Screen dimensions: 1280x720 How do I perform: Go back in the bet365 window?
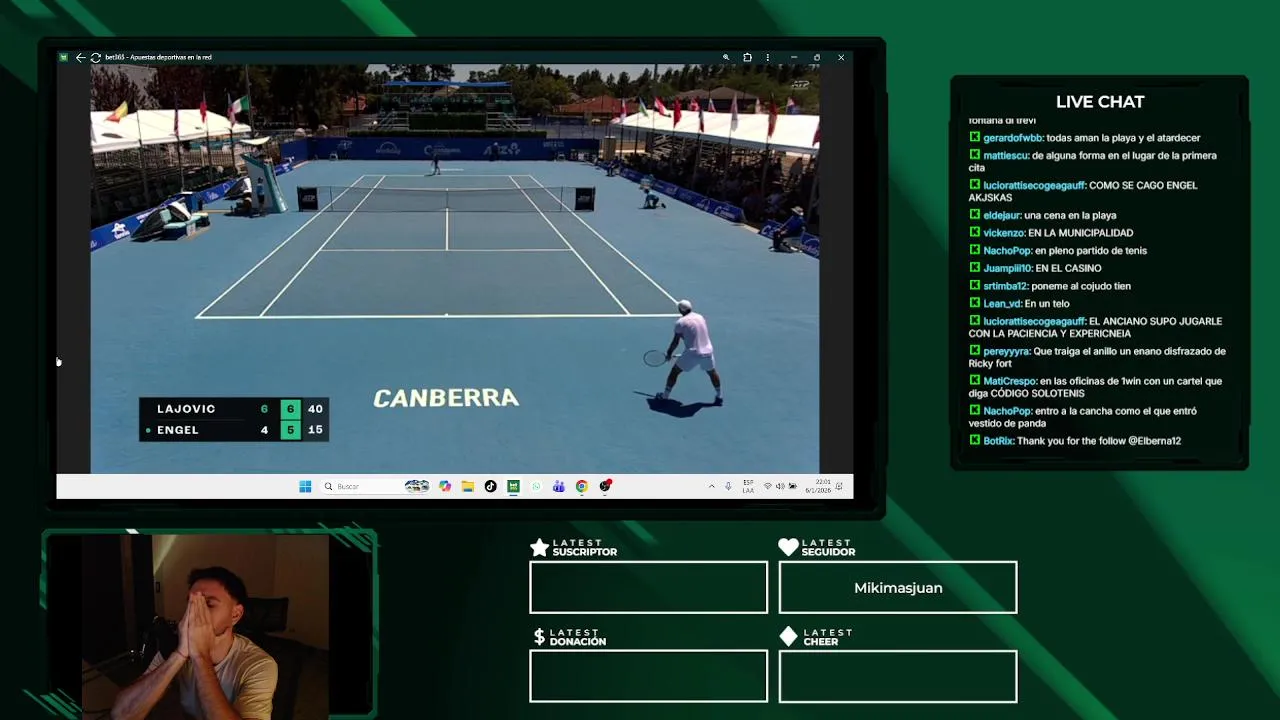(80, 57)
